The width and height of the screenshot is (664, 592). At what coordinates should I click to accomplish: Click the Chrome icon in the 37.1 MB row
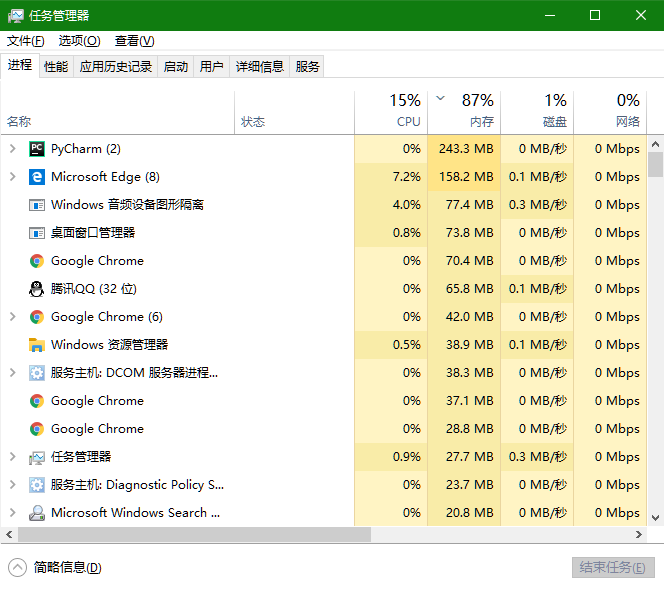coord(37,401)
